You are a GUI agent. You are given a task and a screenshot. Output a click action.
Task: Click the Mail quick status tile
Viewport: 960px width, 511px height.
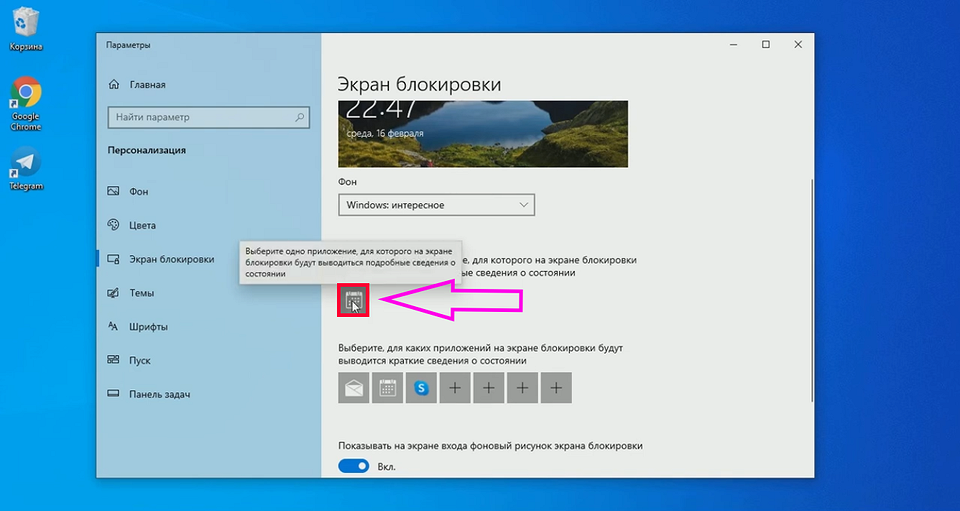tap(353, 388)
